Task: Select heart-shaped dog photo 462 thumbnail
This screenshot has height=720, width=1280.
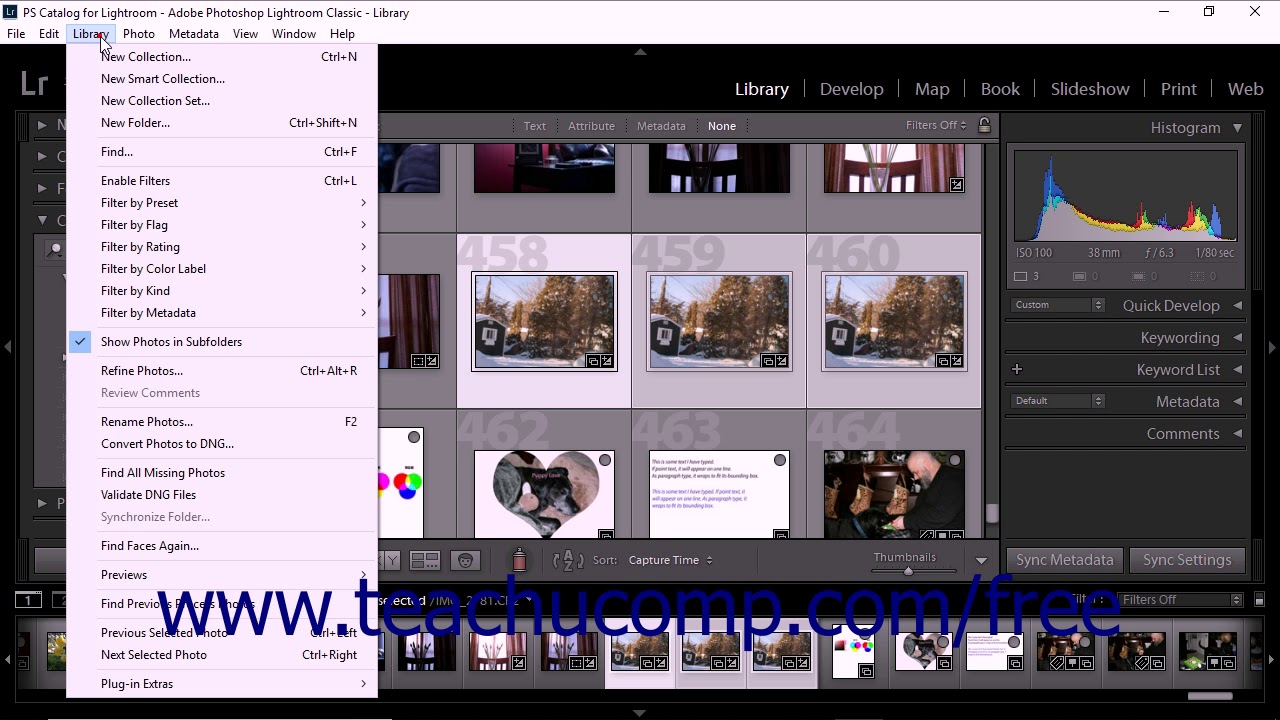Action: click(544, 494)
